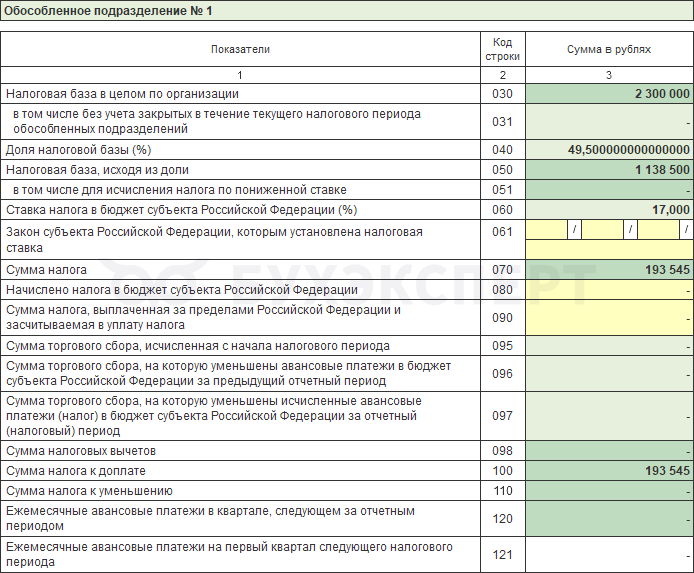694x573 pixels.
Task: Click the yellow accrued tax field, line 080
Action: (609, 290)
